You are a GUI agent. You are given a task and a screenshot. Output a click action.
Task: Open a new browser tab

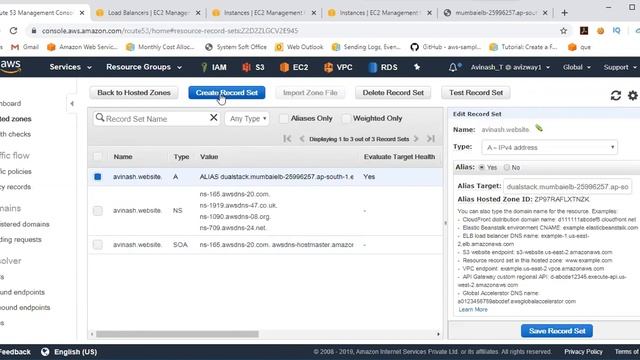pos(564,13)
